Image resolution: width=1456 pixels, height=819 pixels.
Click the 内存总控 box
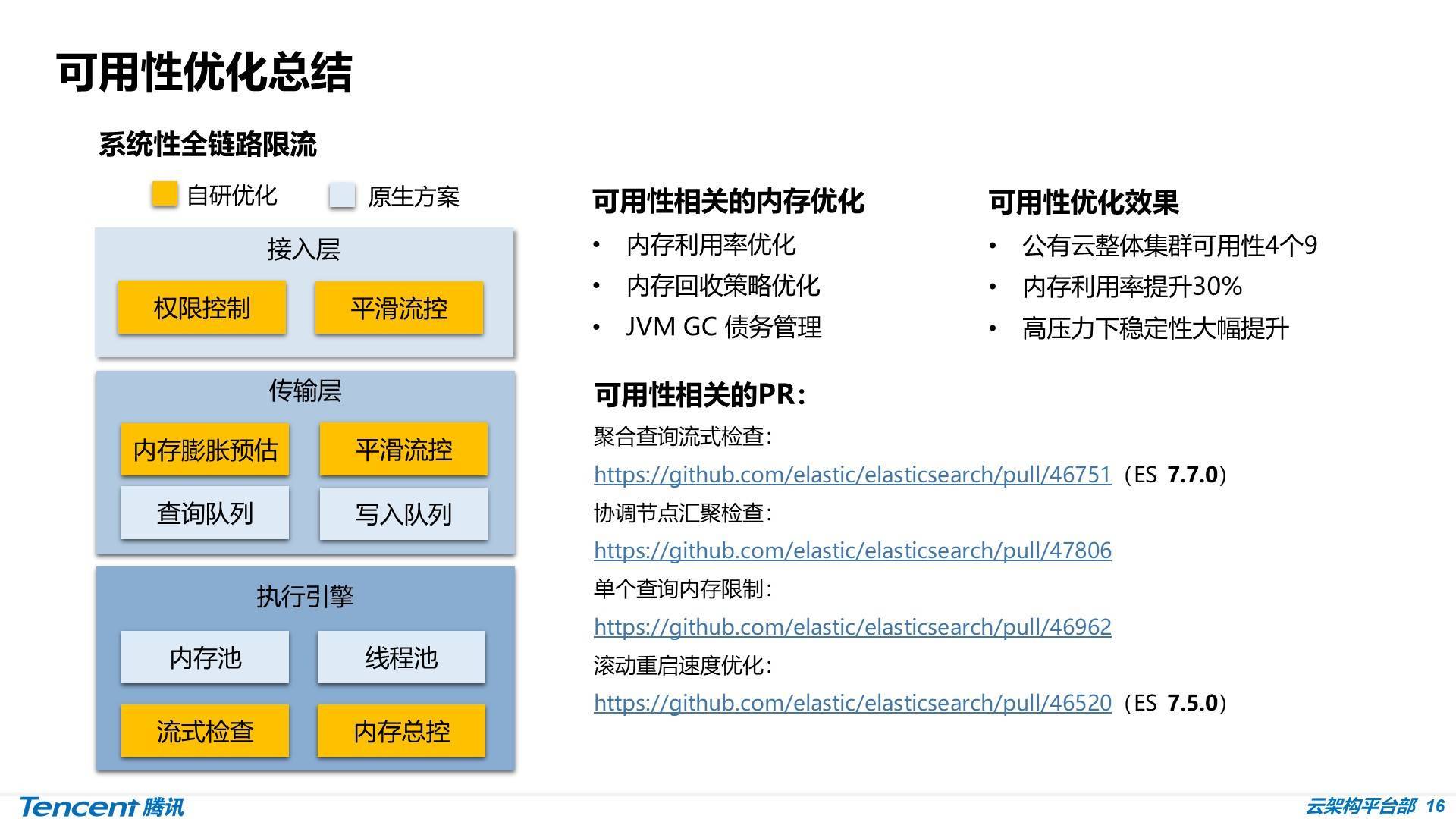pos(401,731)
